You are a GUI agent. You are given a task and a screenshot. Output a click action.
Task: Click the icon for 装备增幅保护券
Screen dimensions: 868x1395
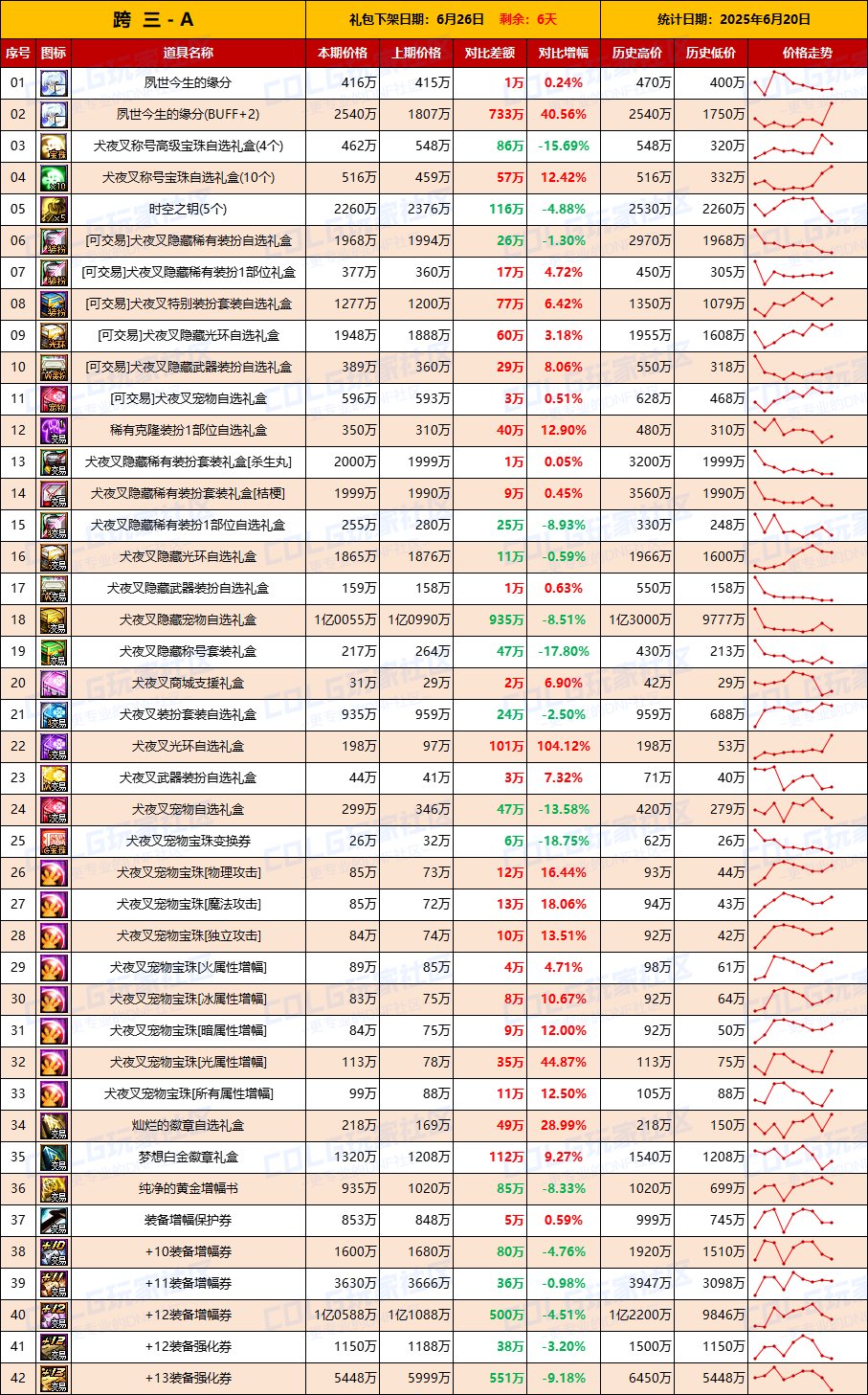tap(54, 1221)
